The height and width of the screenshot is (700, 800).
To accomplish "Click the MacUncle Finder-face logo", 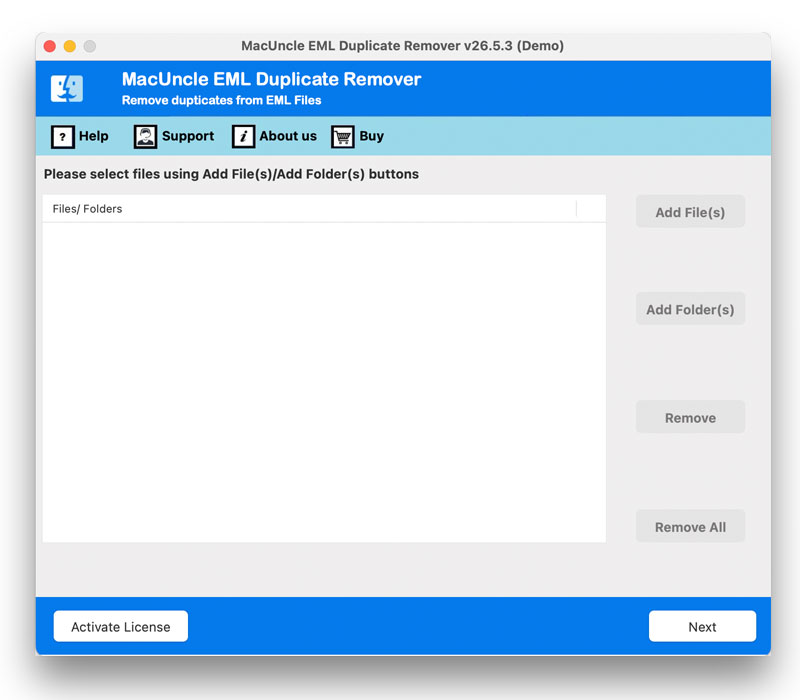I will click(x=67, y=89).
